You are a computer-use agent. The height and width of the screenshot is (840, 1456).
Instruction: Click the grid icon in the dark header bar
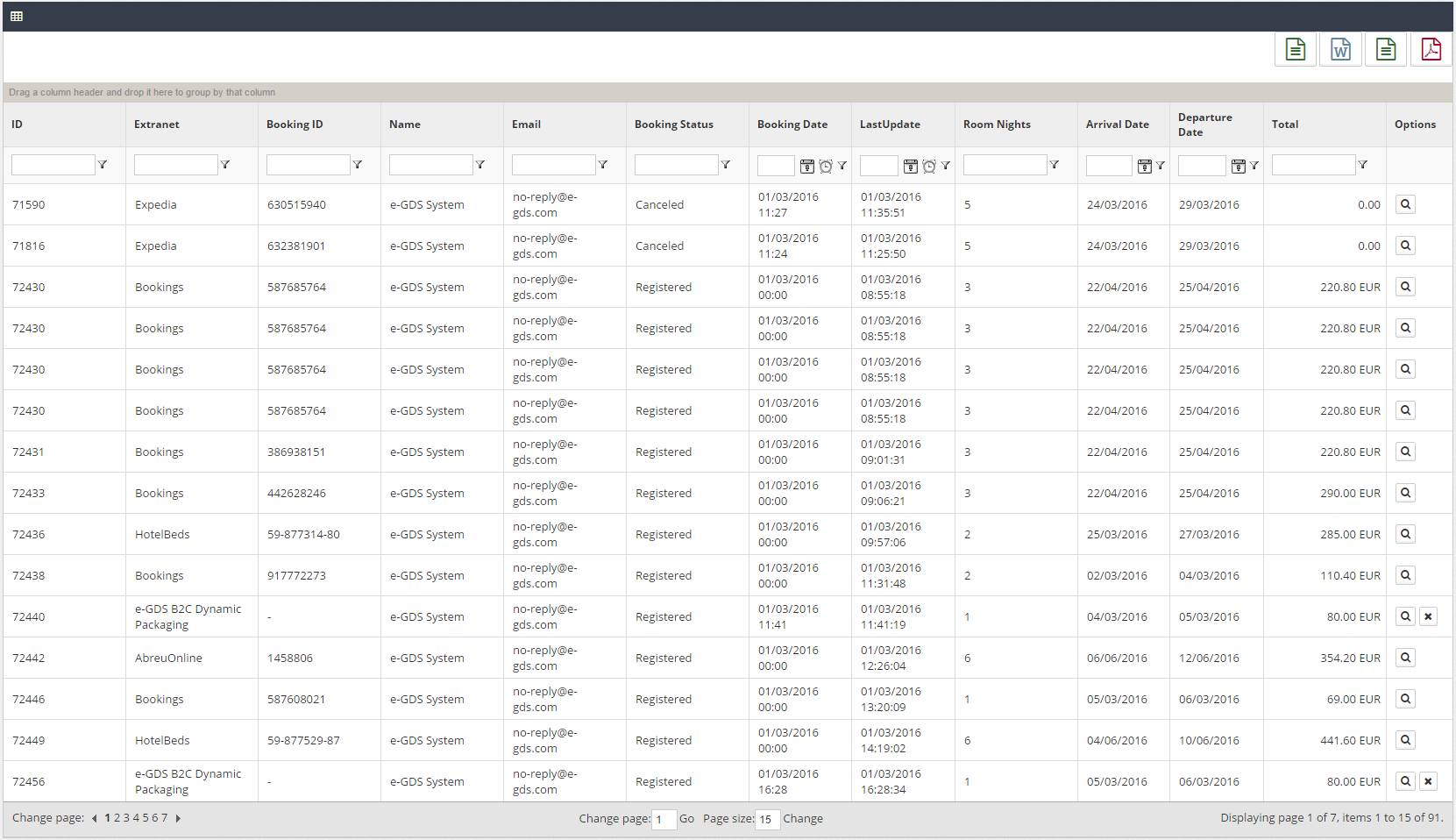point(17,16)
